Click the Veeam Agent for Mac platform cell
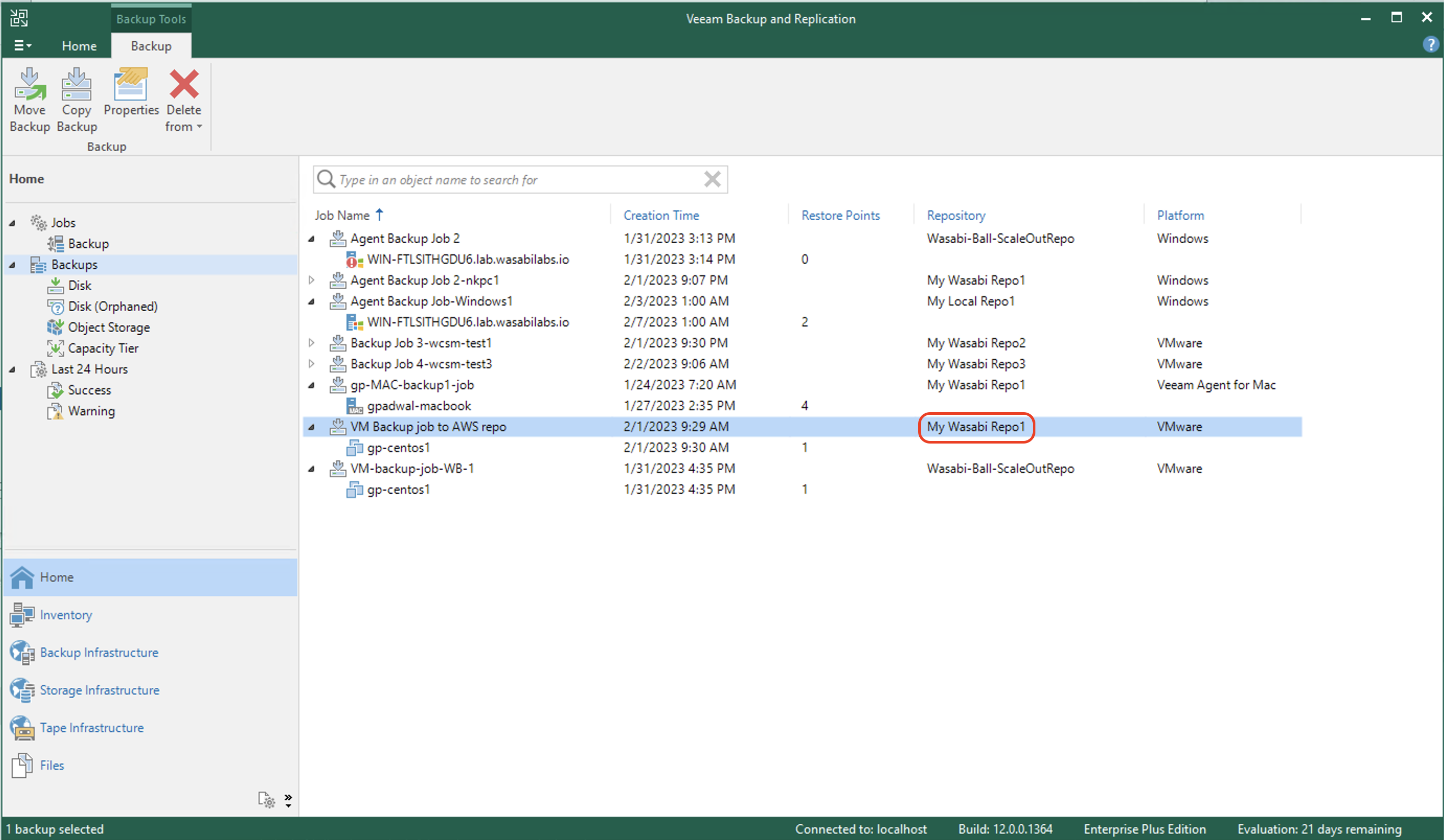Image resolution: width=1444 pixels, height=840 pixels. pos(1216,385)
